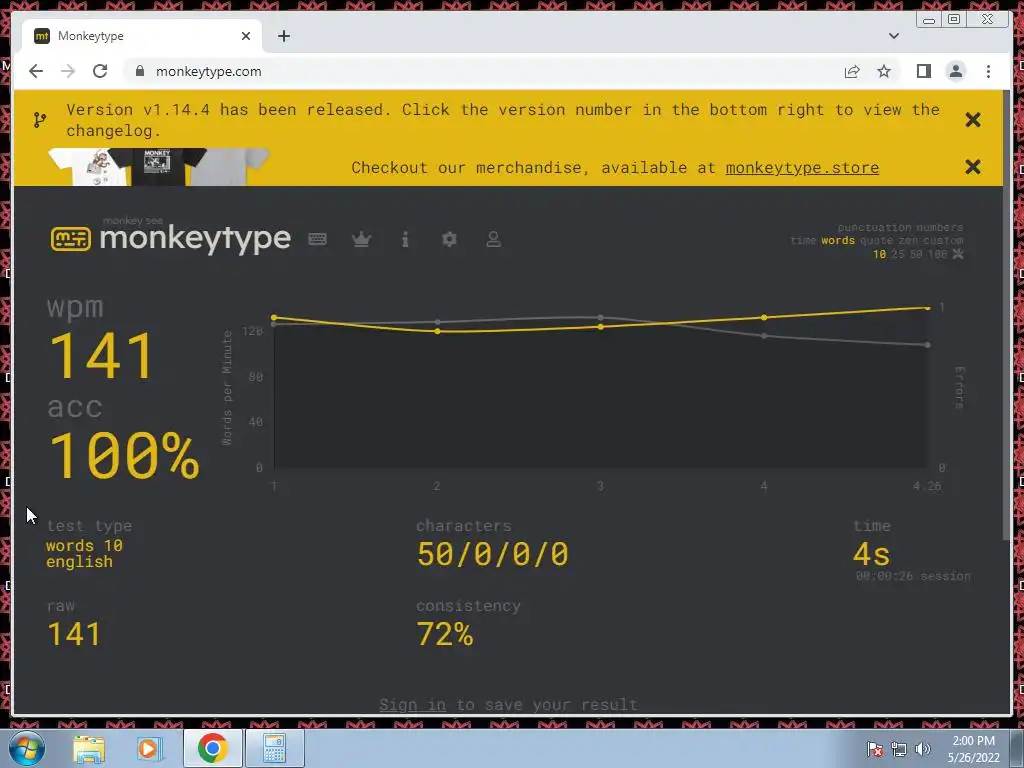Bookmark this page with star
This screenshot has height=768, width=1024.
884,71
